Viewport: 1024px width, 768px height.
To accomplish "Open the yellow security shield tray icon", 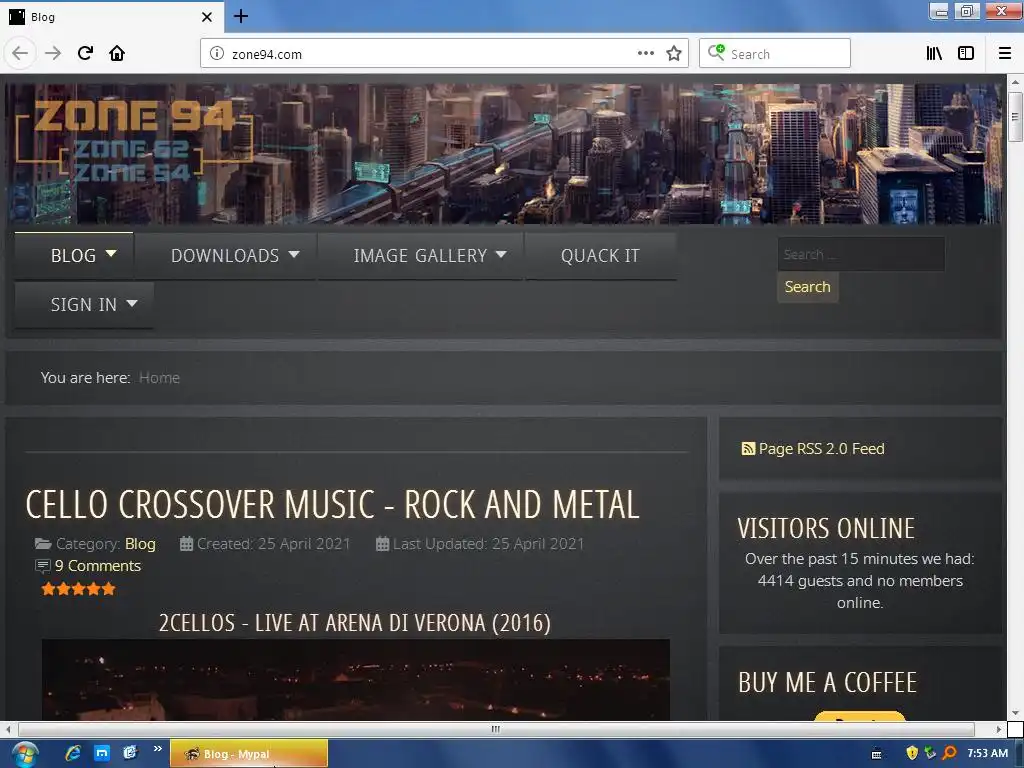I will 912,753.
